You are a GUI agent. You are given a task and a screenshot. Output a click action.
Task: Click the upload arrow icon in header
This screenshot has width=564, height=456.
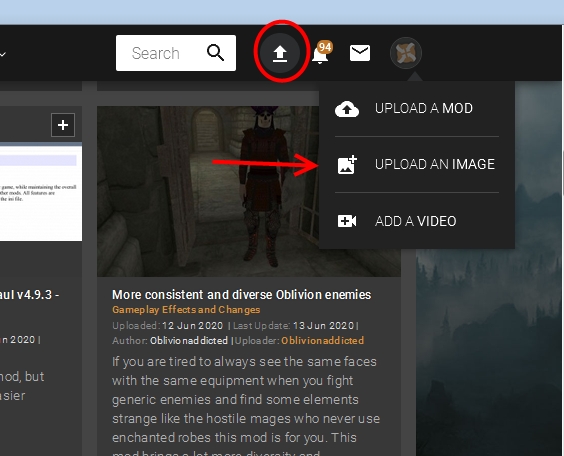(x=280, y=53)
